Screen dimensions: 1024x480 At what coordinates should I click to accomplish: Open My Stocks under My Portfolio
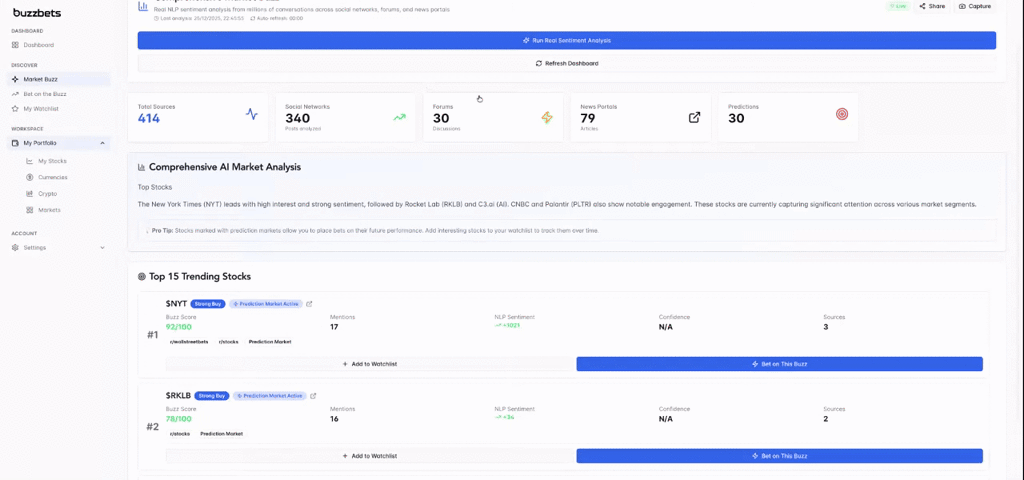tap(52, 161)
